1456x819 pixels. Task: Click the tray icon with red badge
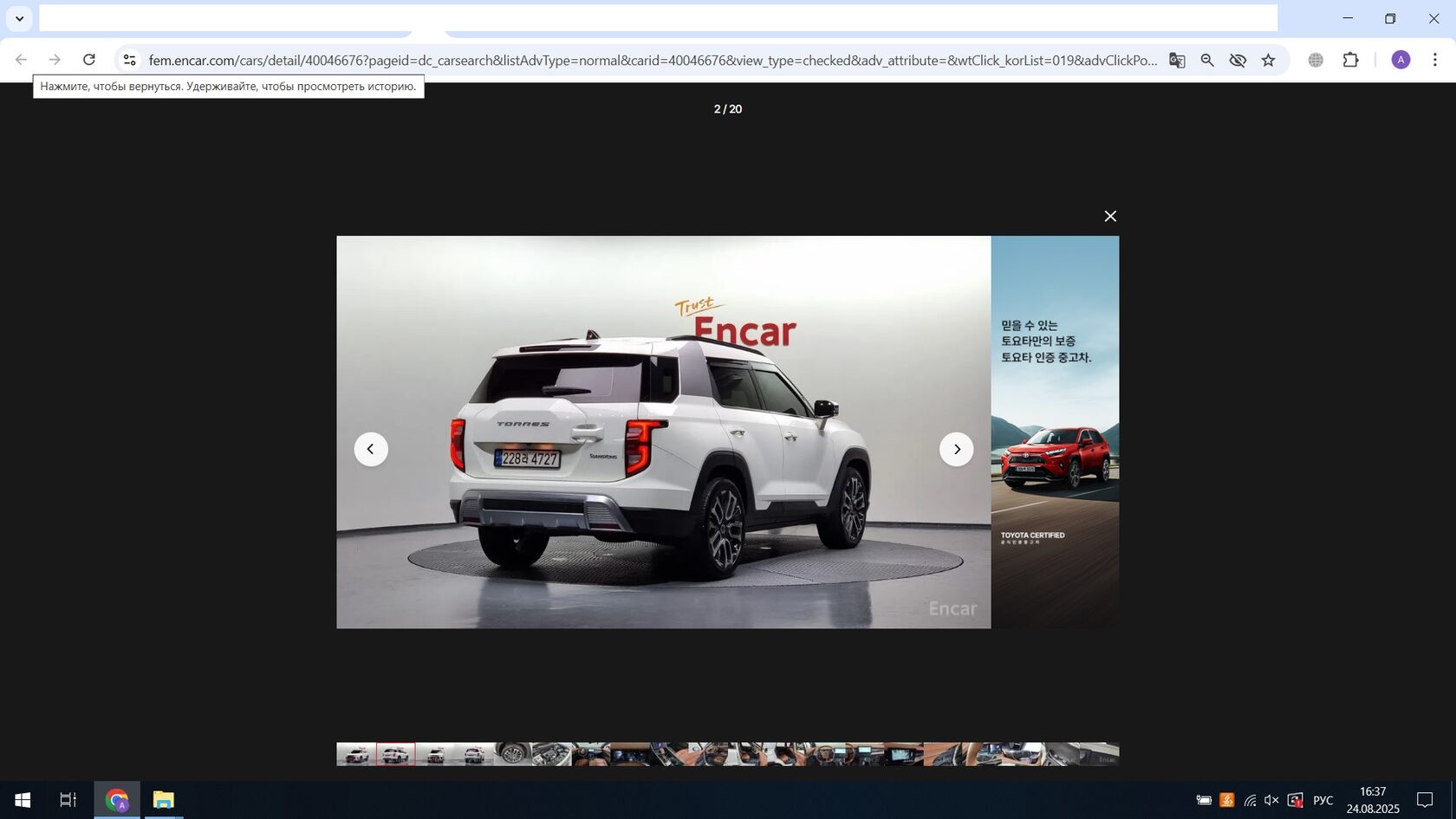coord(1296,800)
